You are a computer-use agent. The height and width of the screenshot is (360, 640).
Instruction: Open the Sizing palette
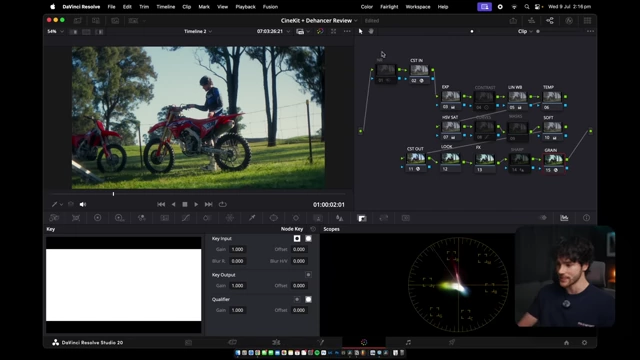(384, 218)
